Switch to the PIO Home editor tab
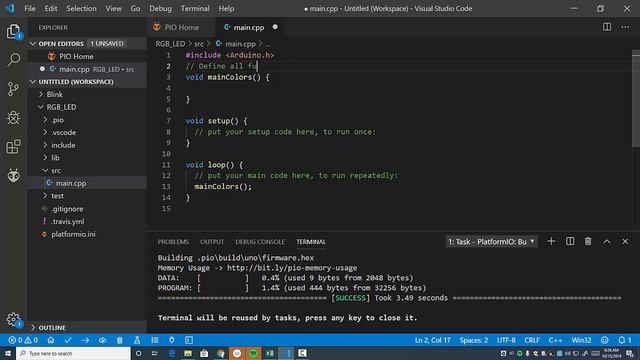The width and height of the screenshot is (640, 360). pyautogui.click(x=181, y=27)
